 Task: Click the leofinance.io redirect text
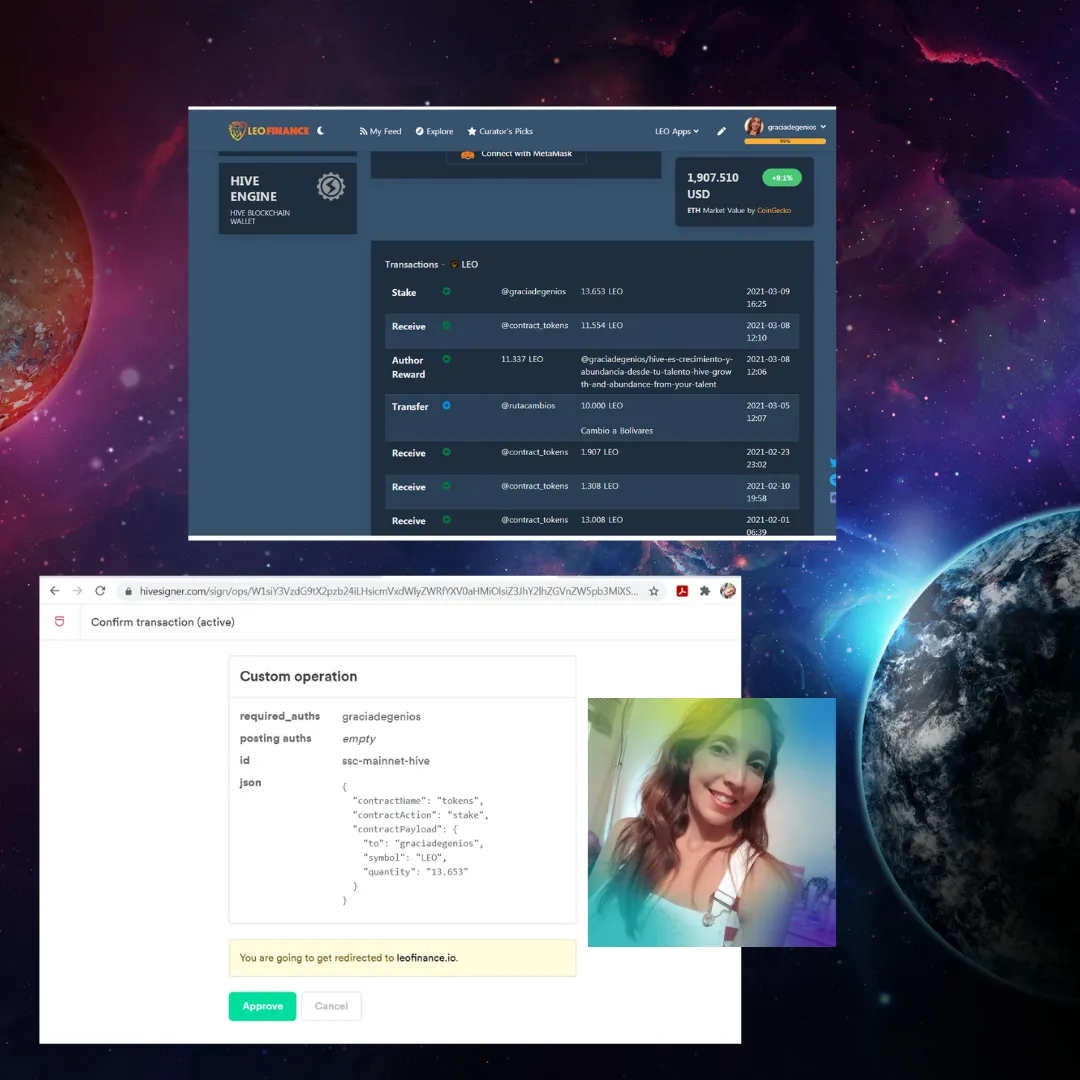[426, 958]
